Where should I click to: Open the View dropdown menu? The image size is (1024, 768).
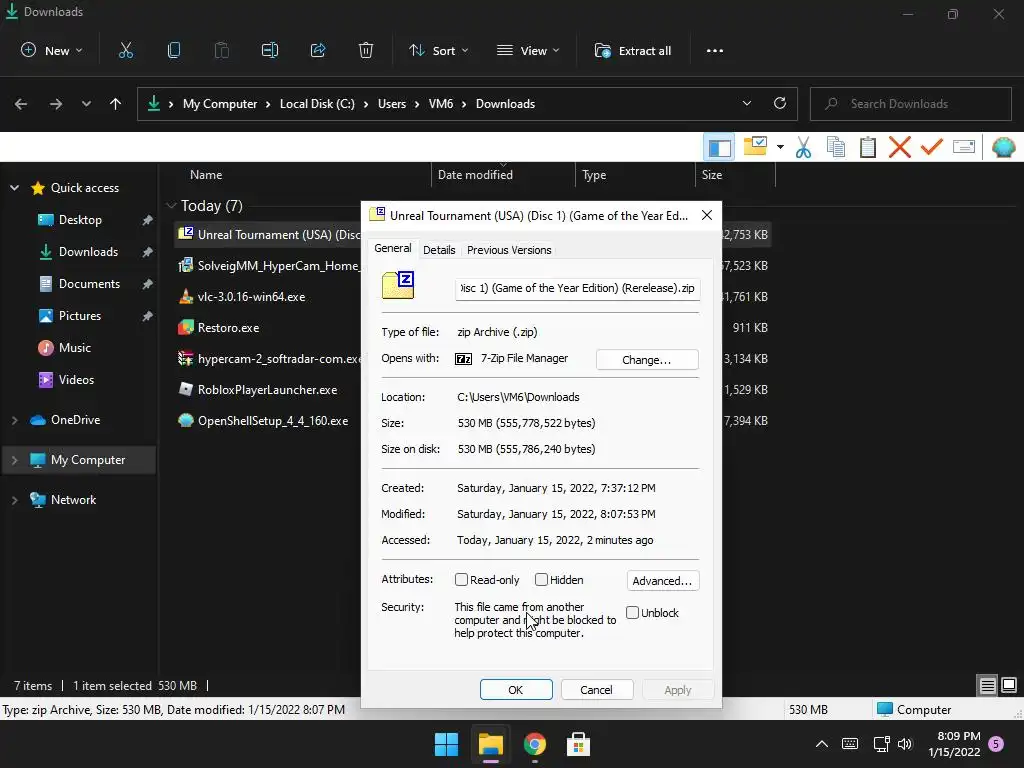pyautogui.click(x=528, y=50)
